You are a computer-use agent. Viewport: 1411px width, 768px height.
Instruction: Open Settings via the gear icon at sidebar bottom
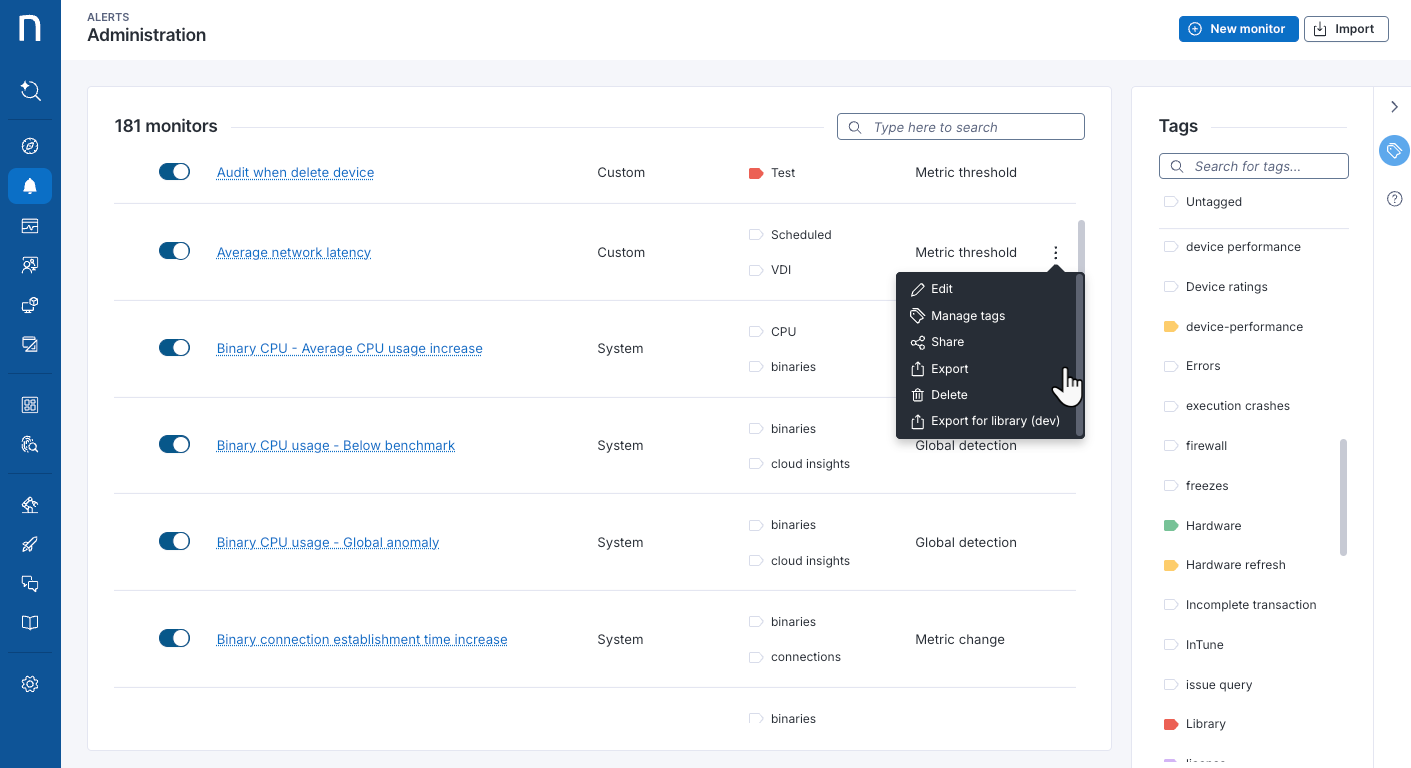point(29,683)
